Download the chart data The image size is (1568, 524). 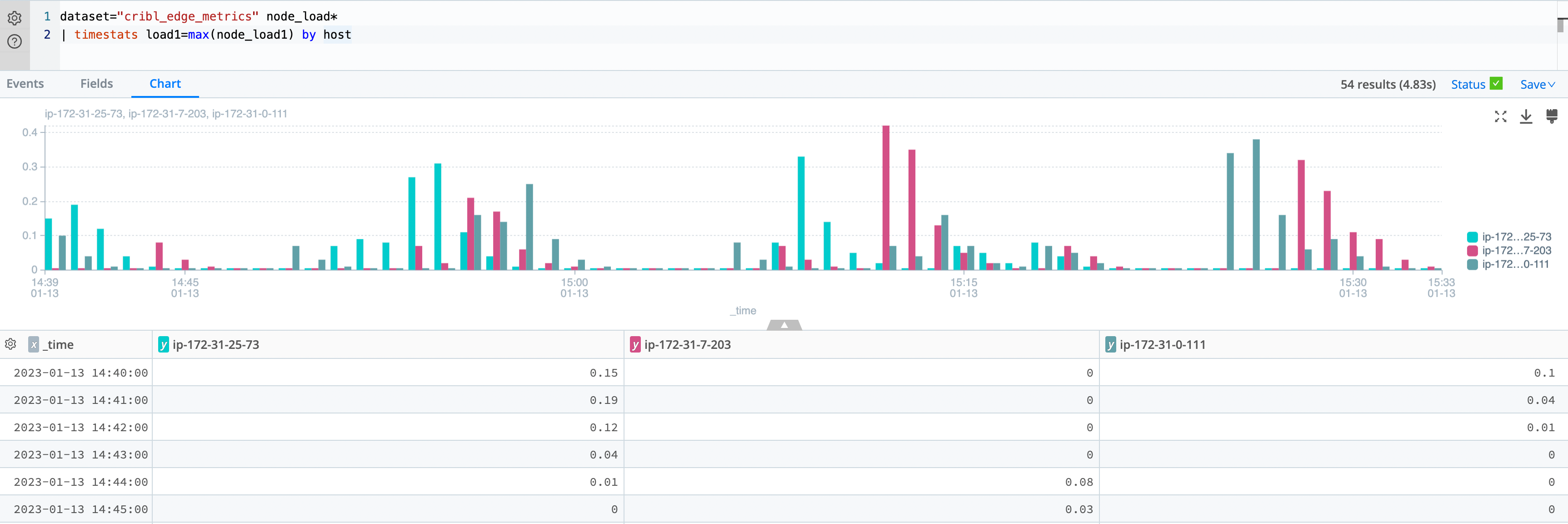[x=1526, y=116]
